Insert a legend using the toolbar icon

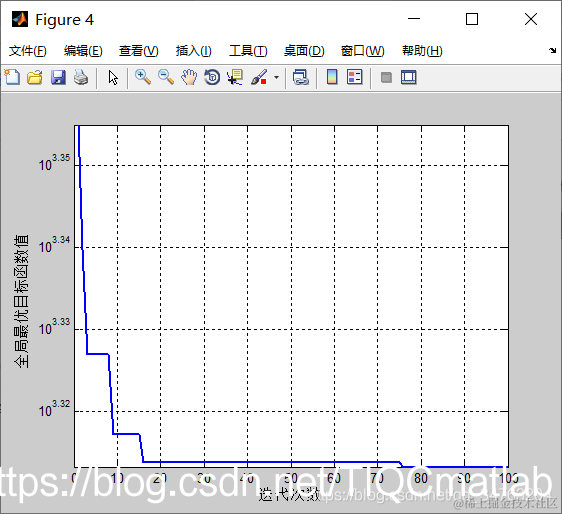355,77
